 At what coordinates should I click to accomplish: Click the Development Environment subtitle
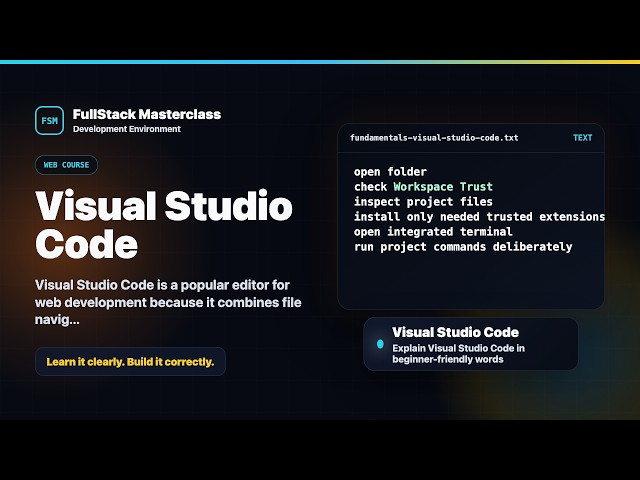point(127,129)
